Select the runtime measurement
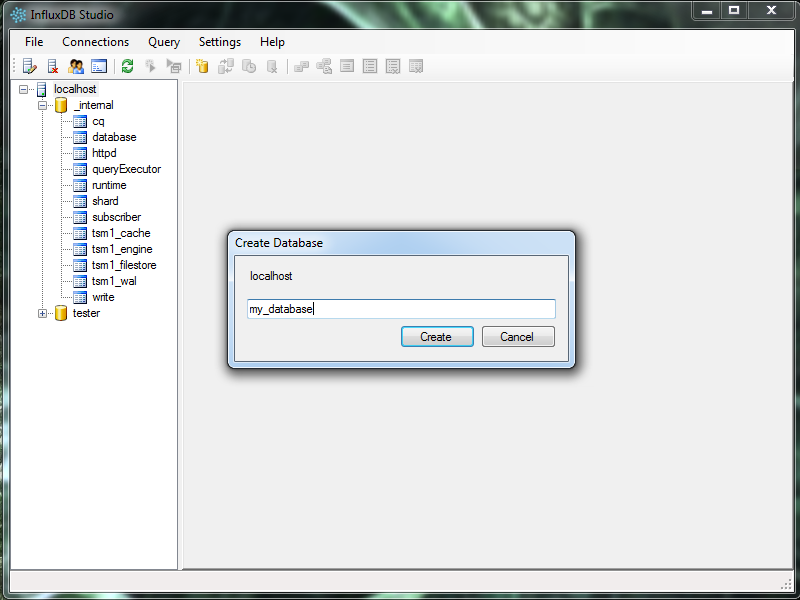800x600 pixels. 109,185
